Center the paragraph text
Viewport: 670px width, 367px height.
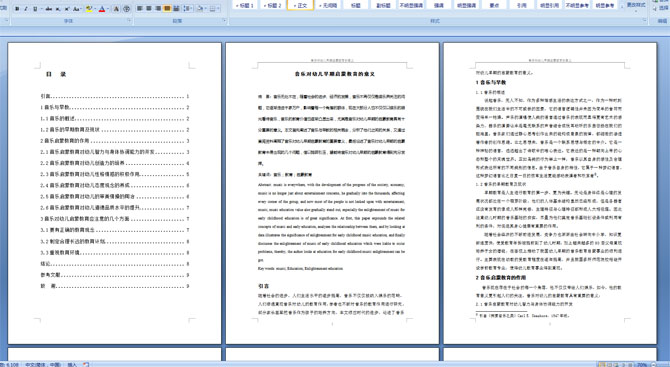(149, 9)
